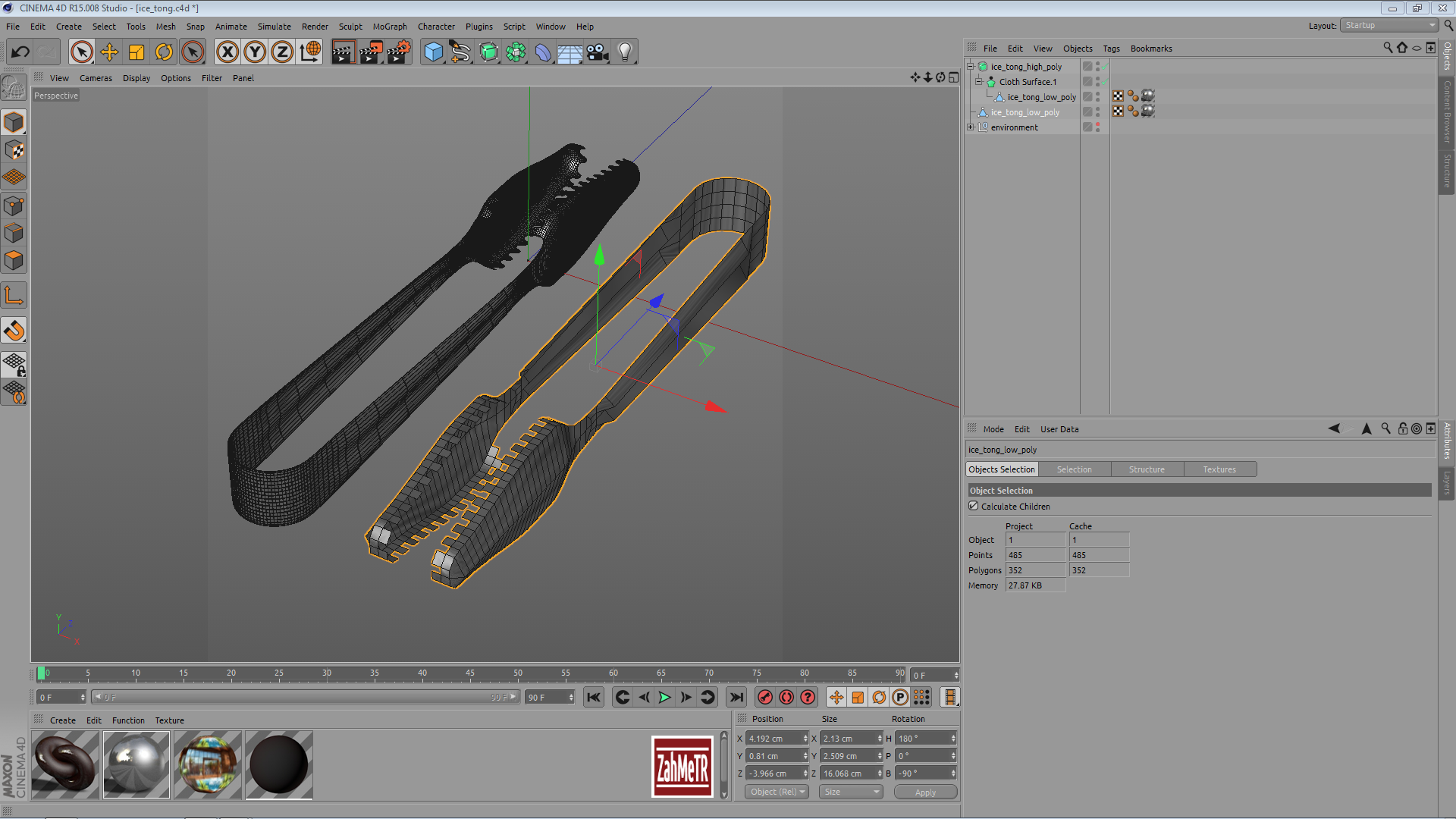Open the MoGraph menu
This screenshot has height=819, width=1456.
tap(389, 27)
